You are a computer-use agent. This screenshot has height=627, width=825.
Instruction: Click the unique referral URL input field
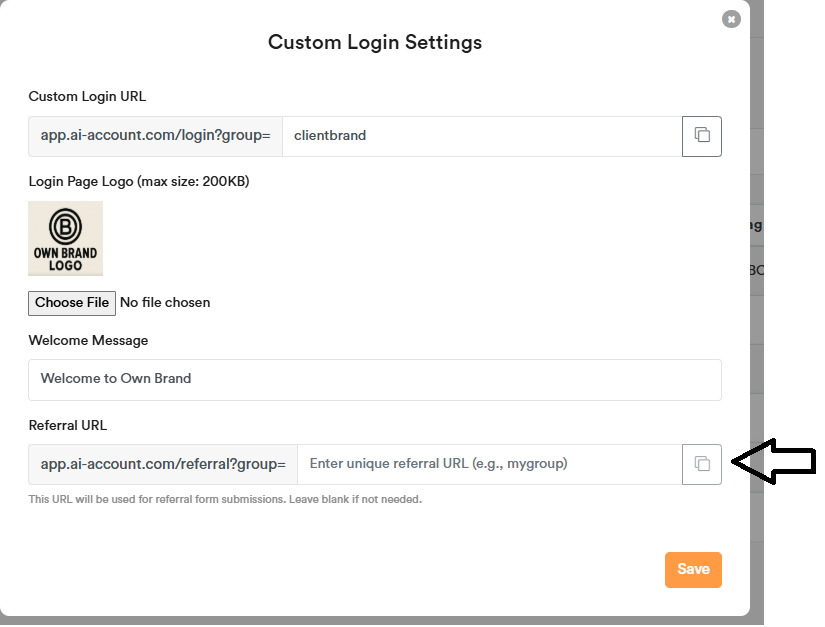[x=490, y=464]
